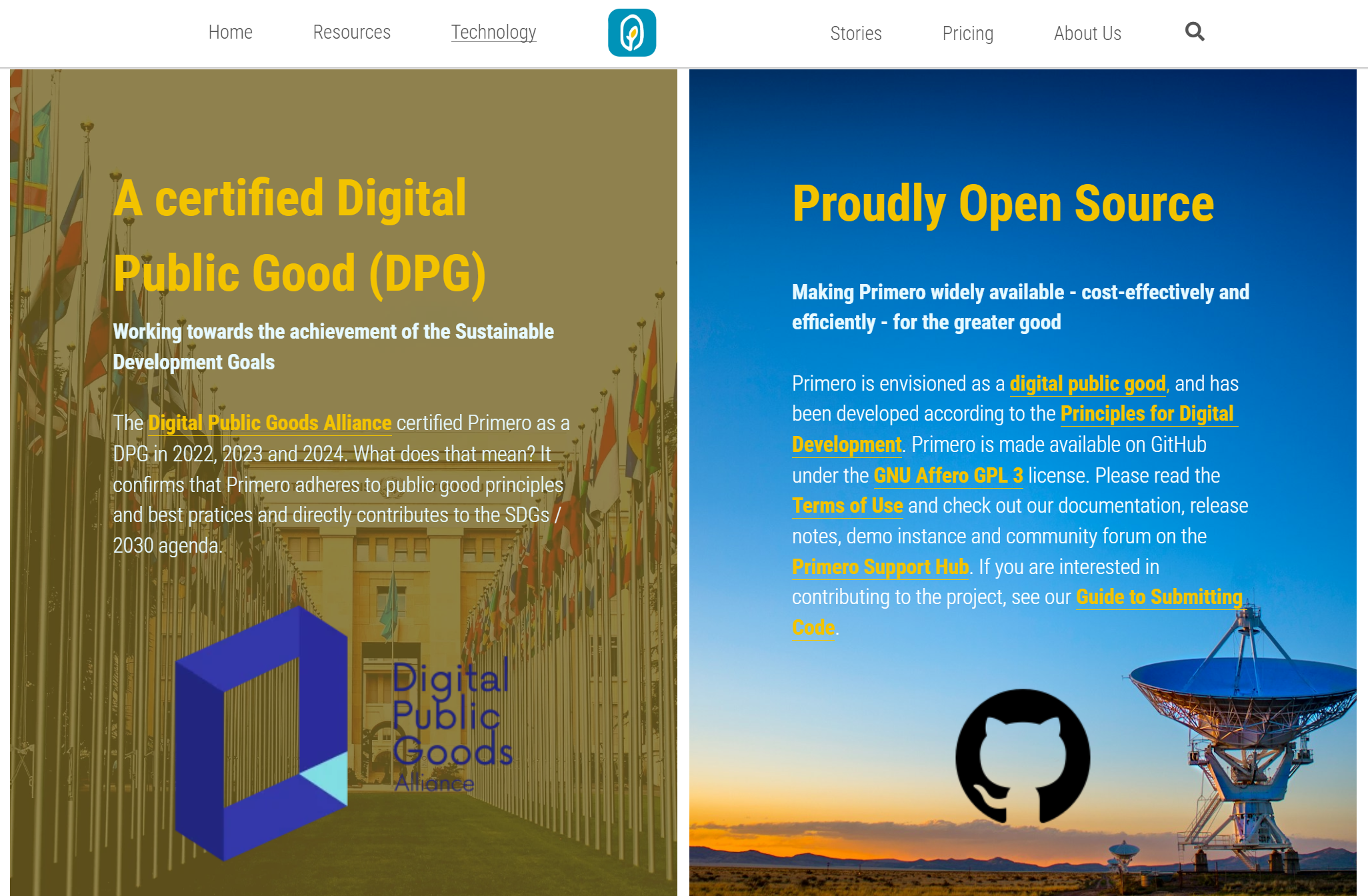Click the Proudly Open Source heading
This screenshot has height=896, width=1368.
1003,204
